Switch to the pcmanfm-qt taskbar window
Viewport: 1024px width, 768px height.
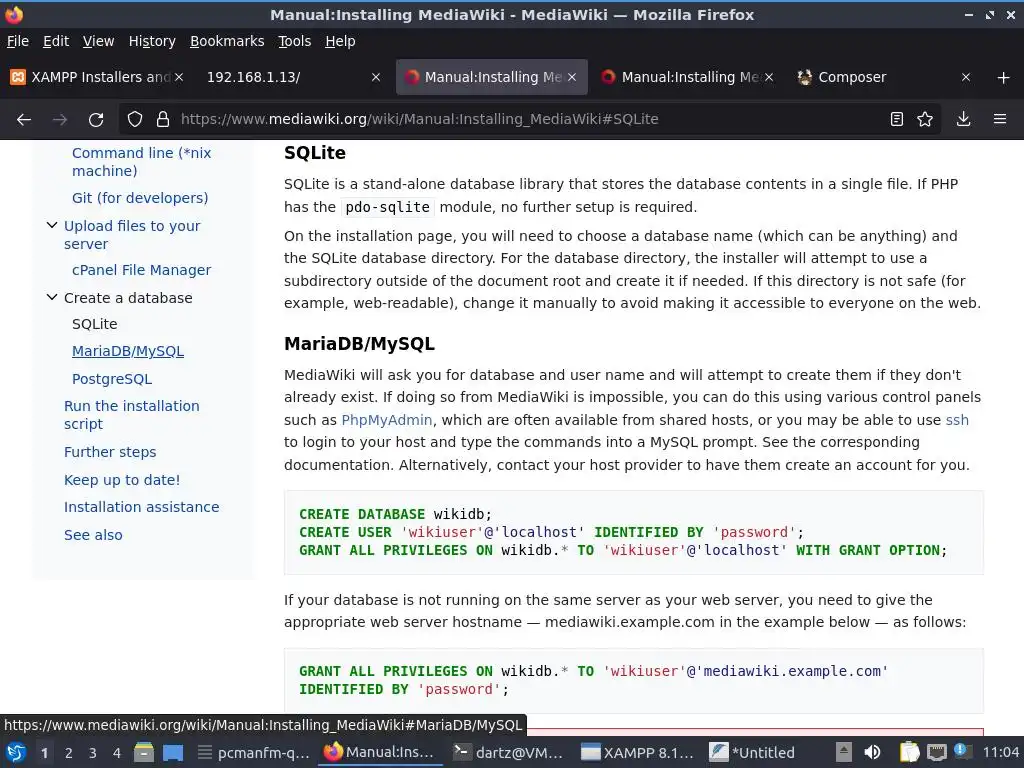[253, 752]
